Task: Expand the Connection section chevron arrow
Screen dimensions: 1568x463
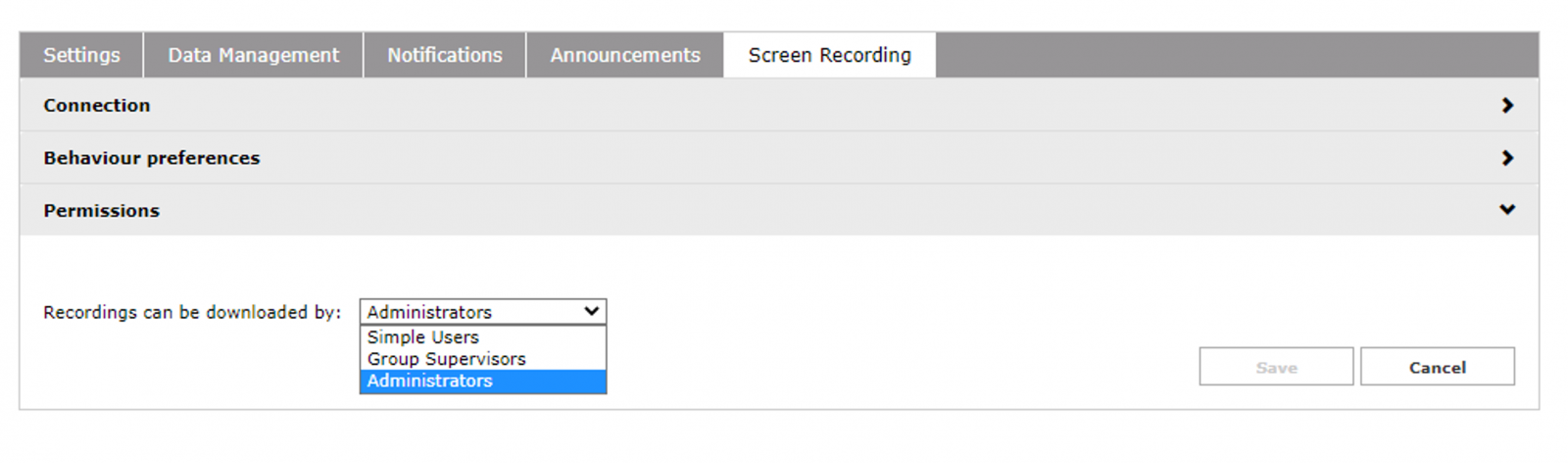Action: (1507, 105)
